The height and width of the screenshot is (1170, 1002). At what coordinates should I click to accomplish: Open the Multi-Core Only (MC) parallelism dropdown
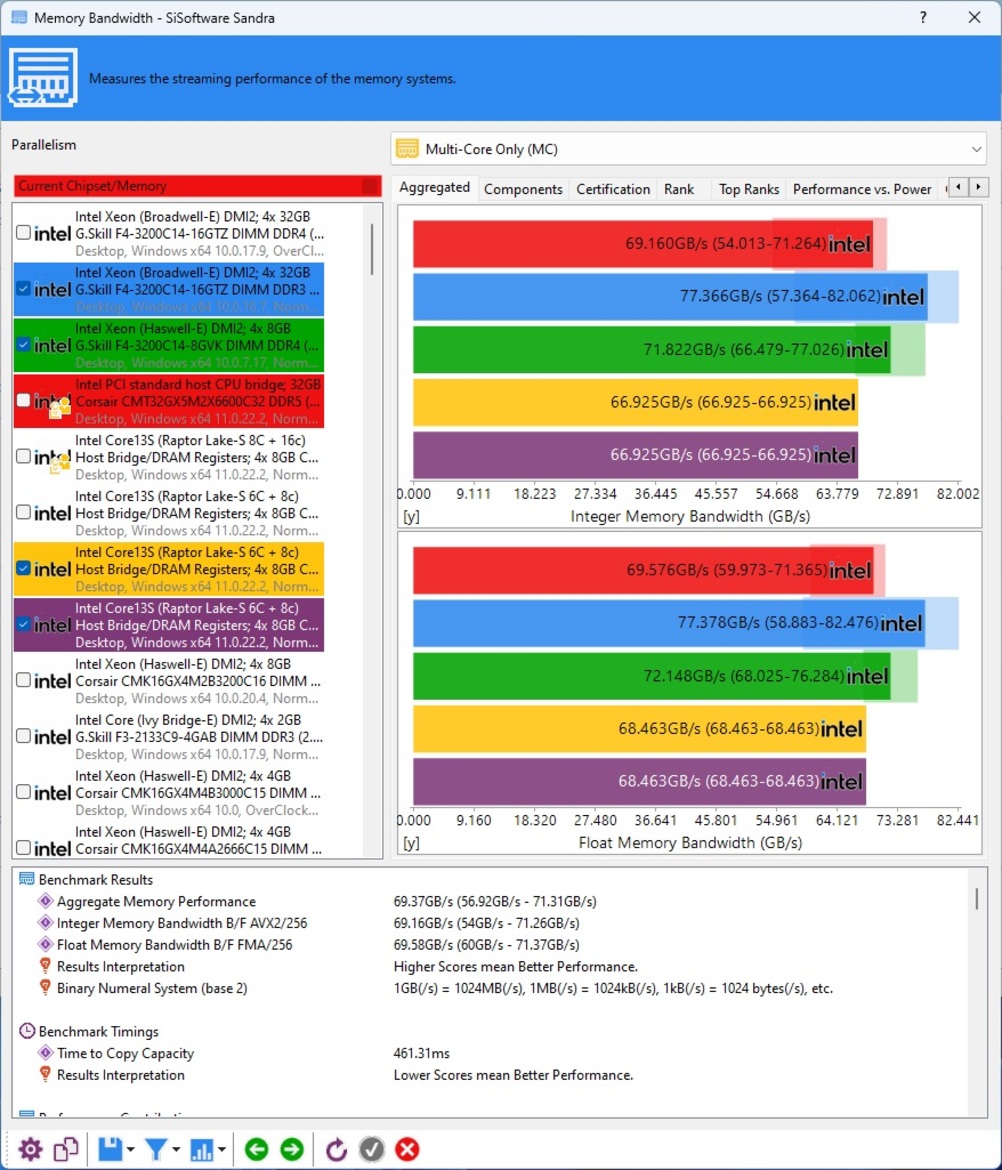[688, 149]
